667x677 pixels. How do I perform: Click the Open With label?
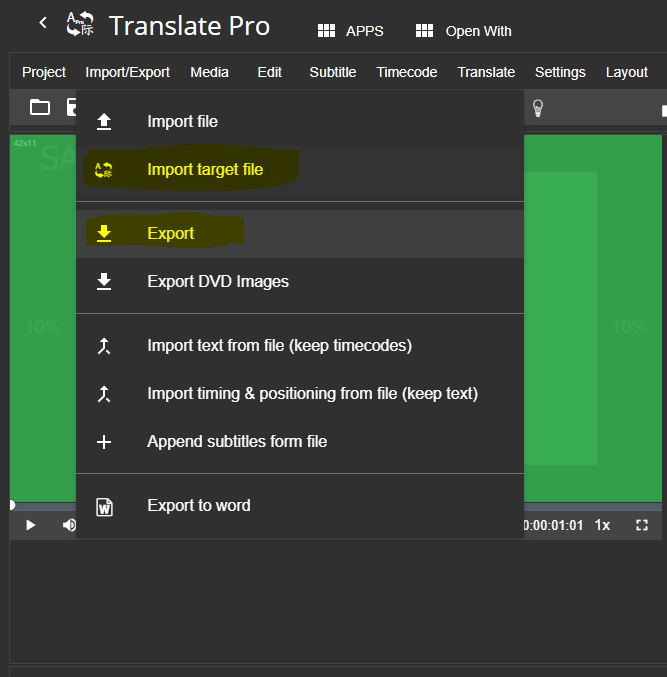pyautogui.click(x=478, y=31)
